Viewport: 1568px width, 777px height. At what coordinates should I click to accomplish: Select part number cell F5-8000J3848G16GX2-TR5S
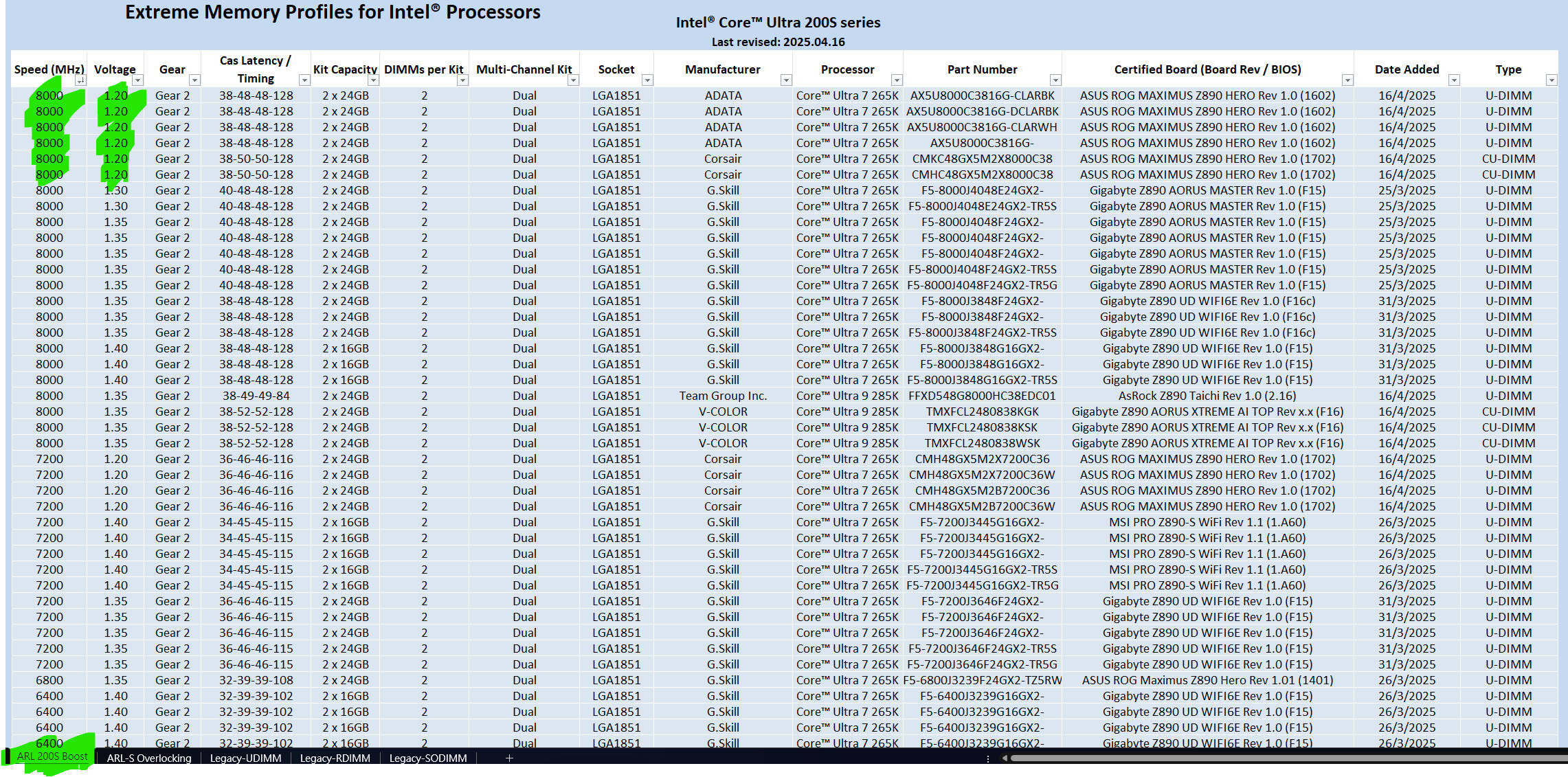click(x=982, y=380)
